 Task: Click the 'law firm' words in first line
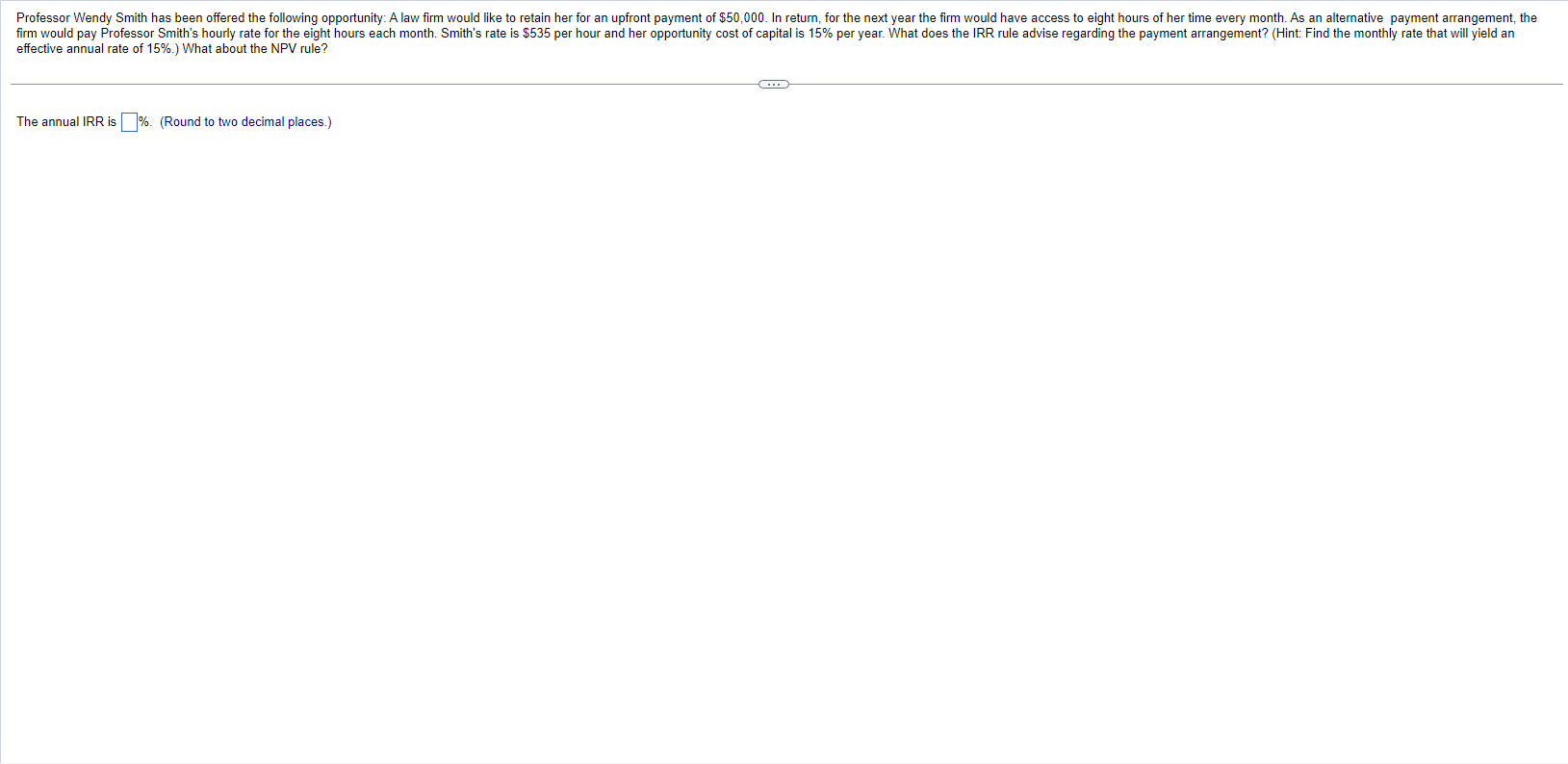coord(423,18)
